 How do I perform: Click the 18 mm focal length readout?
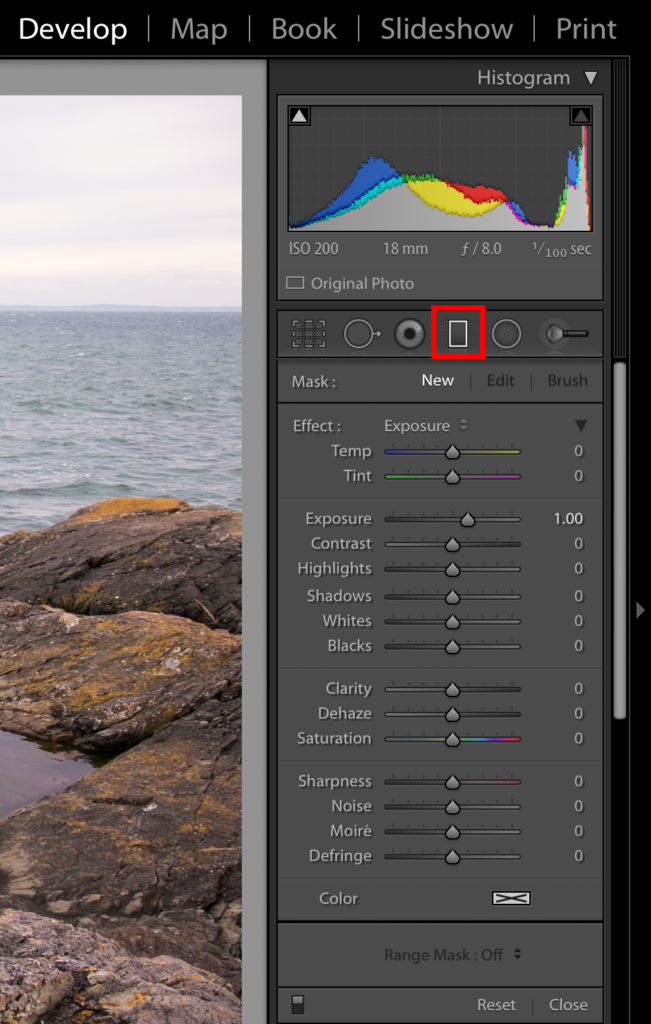405,249
